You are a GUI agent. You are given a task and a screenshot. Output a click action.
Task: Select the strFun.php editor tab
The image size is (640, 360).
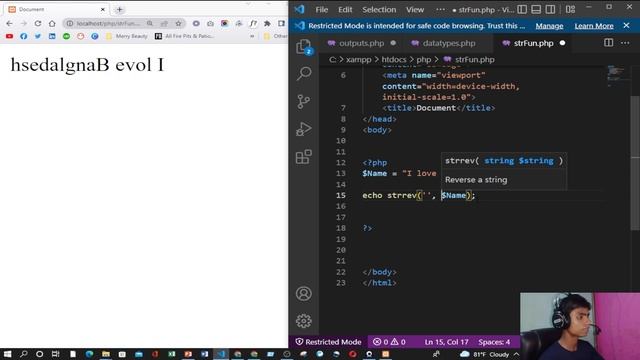(533, 43)
